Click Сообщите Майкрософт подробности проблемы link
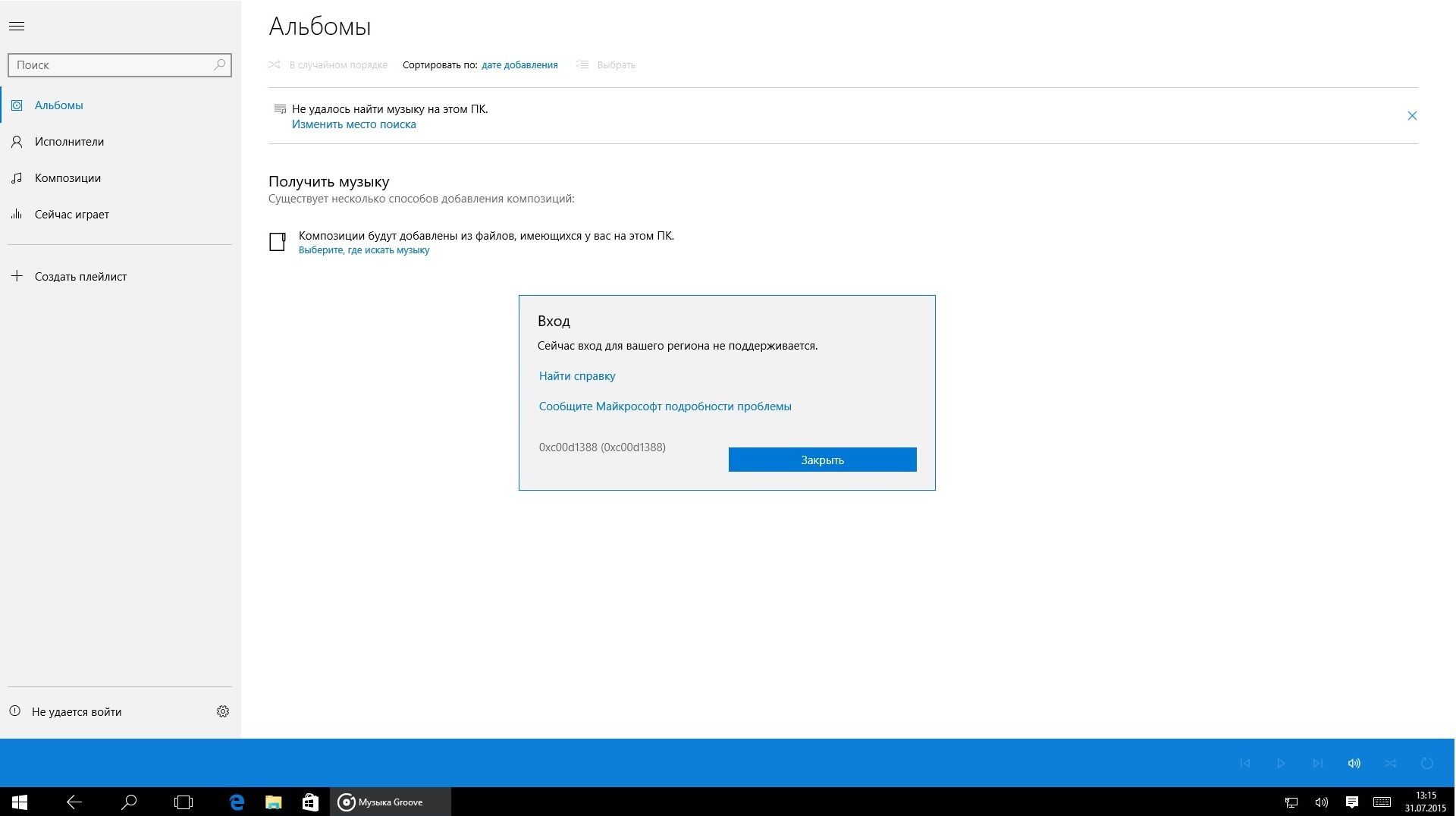Screen dimensions: 1456x816 [x=665, y=406]
